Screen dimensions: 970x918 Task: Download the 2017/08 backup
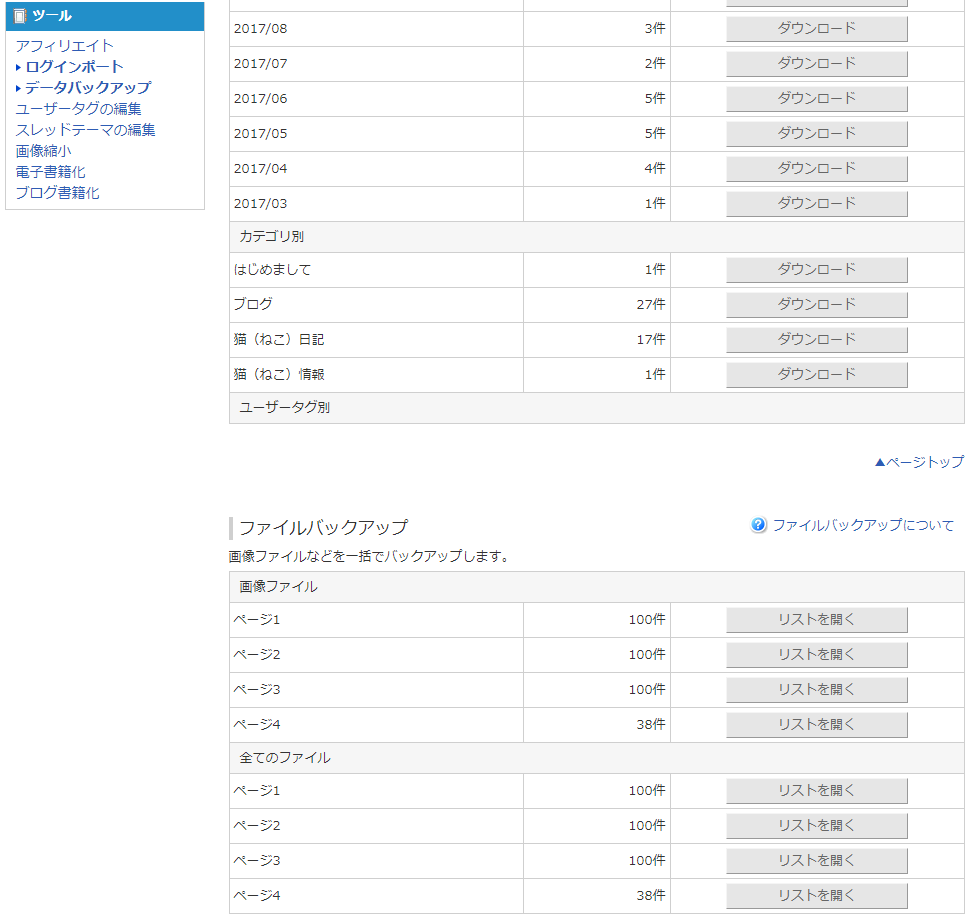(x=817, y=28)
